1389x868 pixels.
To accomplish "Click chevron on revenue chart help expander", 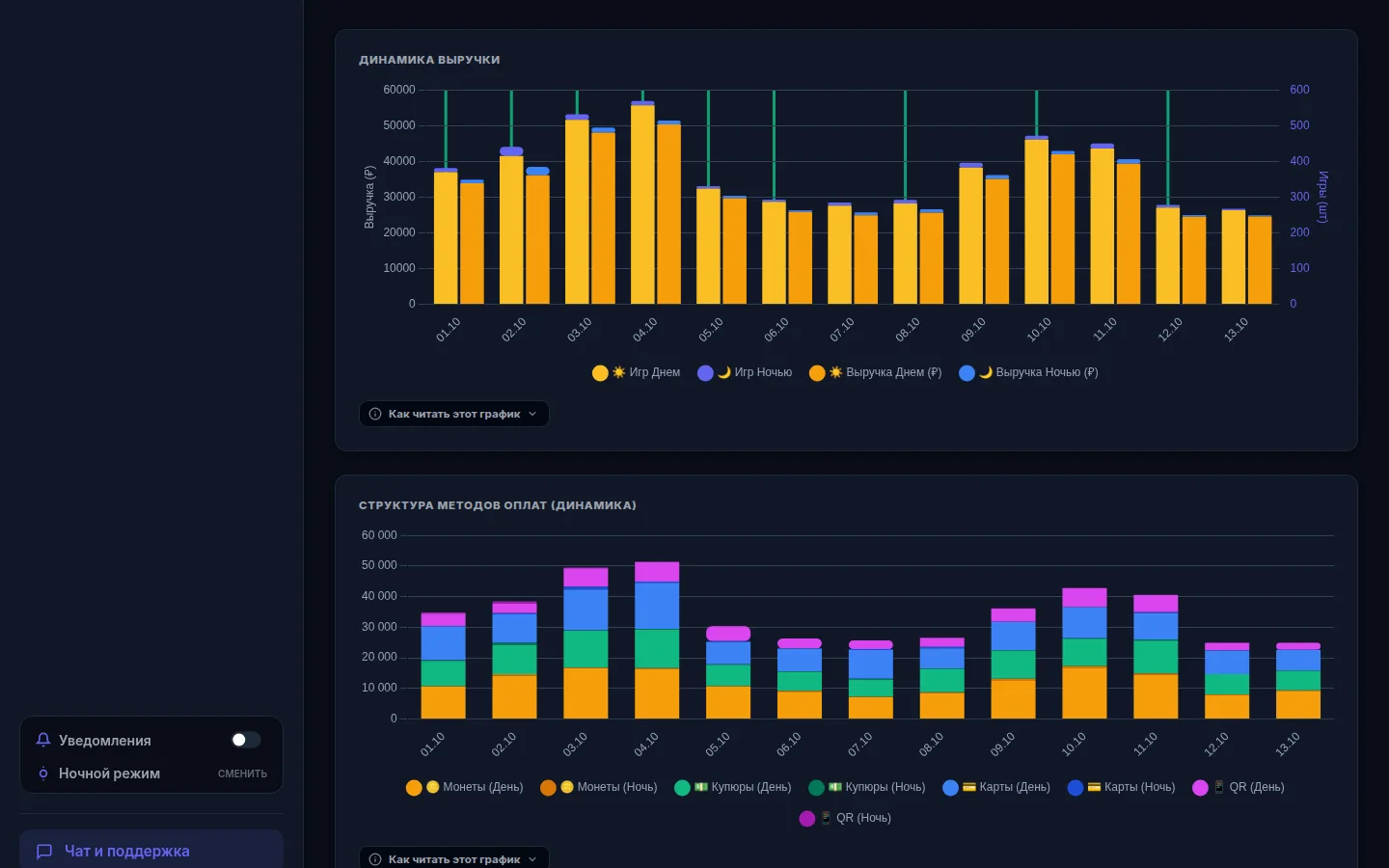I will 532,414.
